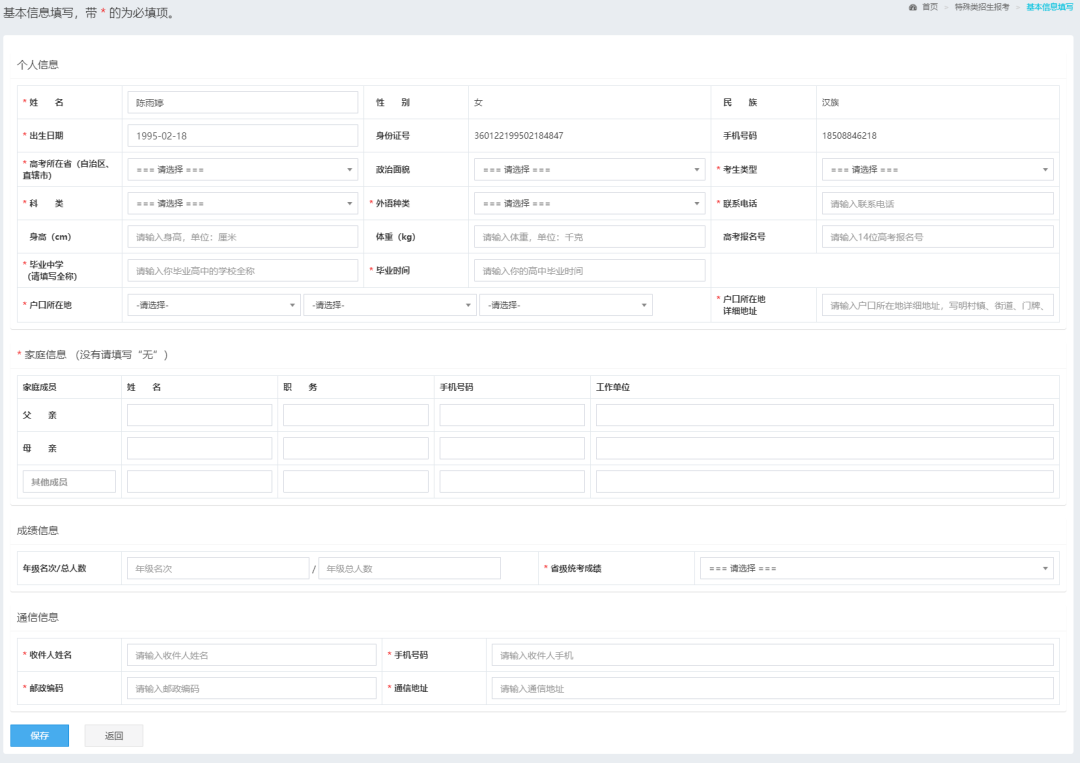This screenshot has height=763, width=1080.
Task: Click 基本信息填写 breadcrumb item
Action: coord(1049,8)
